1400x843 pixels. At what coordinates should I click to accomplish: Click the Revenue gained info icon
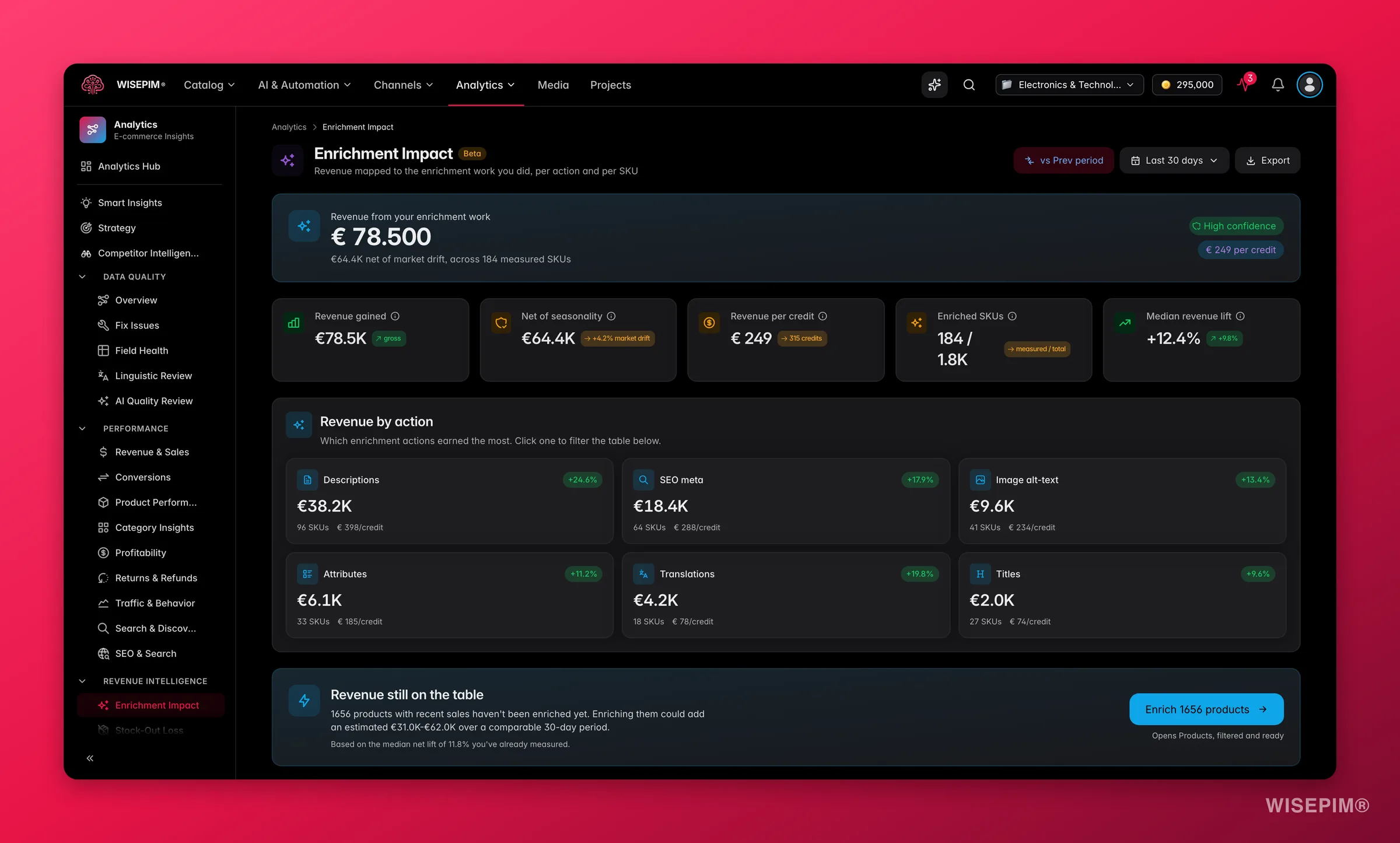[x=395, y=316]
